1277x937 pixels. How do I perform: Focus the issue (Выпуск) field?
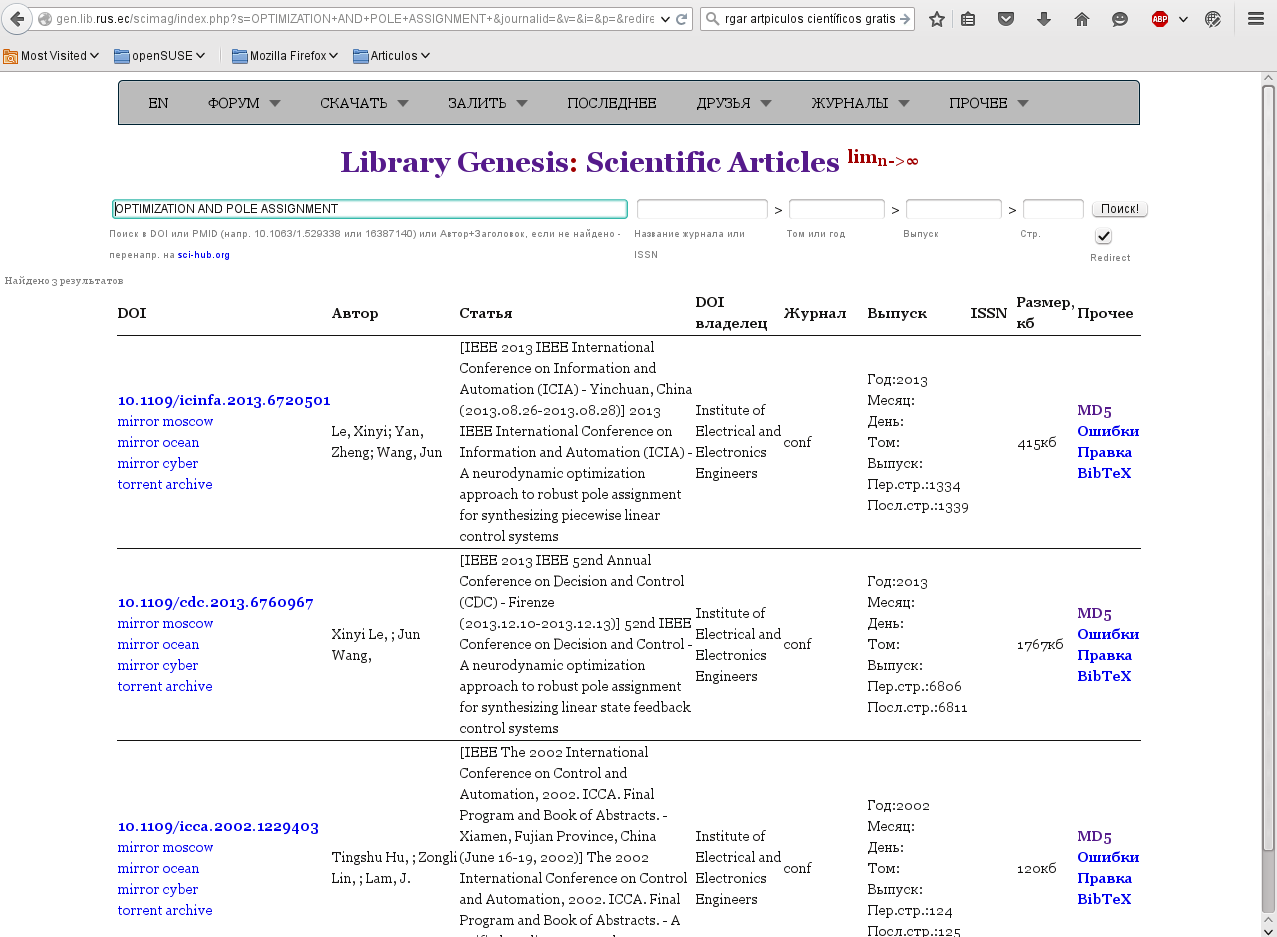pyautogui.click(x=954, y=210)
